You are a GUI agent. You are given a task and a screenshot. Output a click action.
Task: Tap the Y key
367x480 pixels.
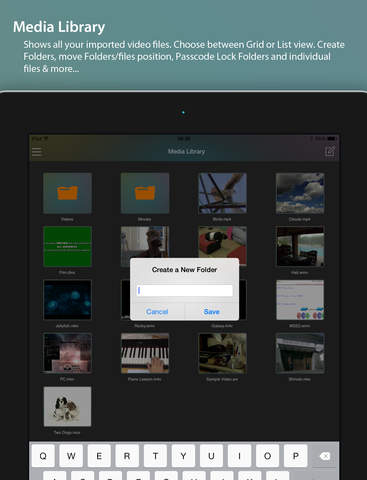click(x=183, y=456)
